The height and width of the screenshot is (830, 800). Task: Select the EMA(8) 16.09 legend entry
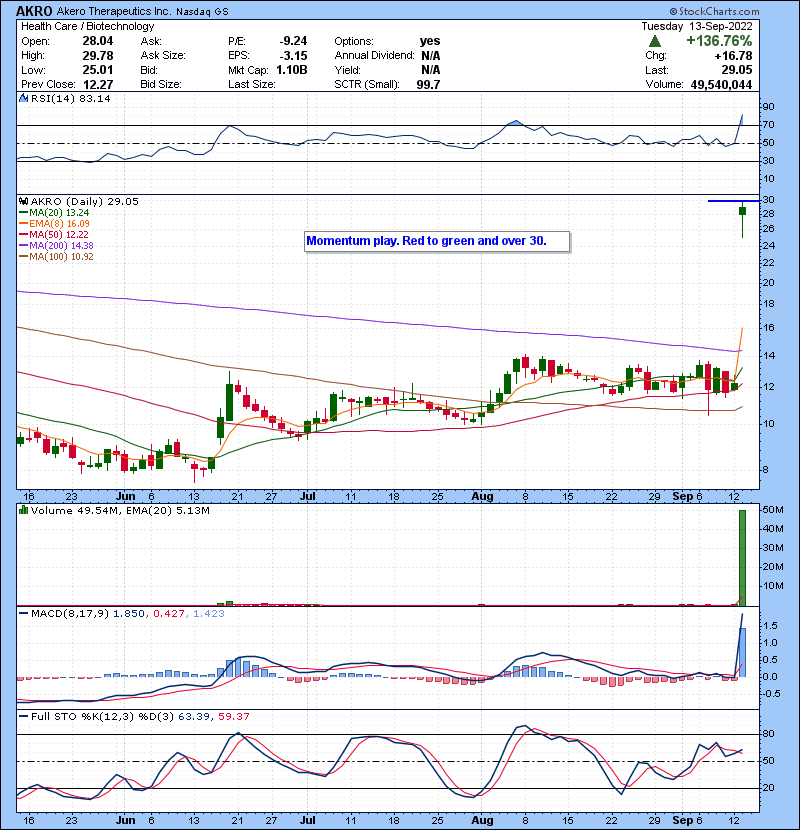(54, 224)
